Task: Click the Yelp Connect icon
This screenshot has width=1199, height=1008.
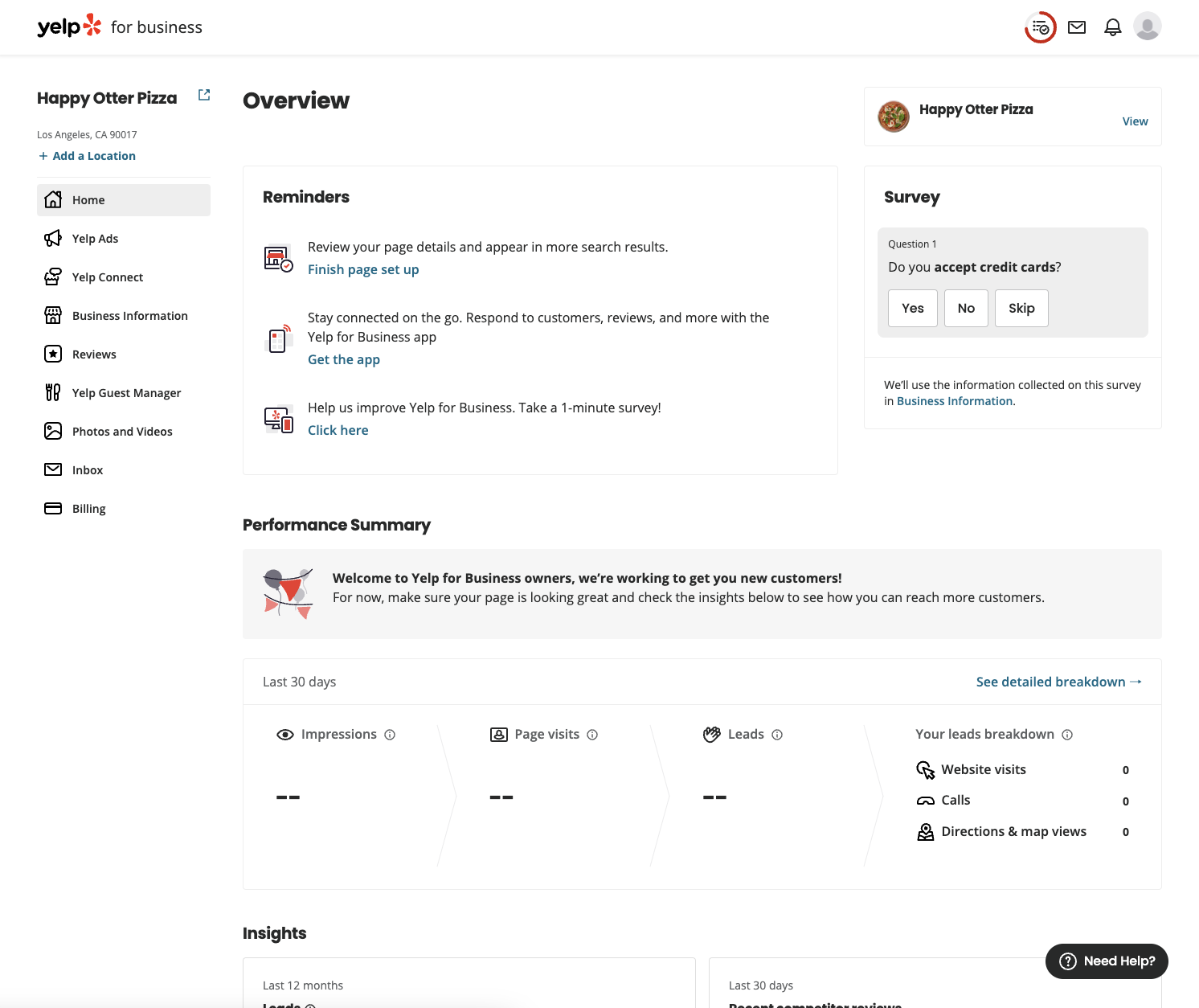Action: pos(53,277)
